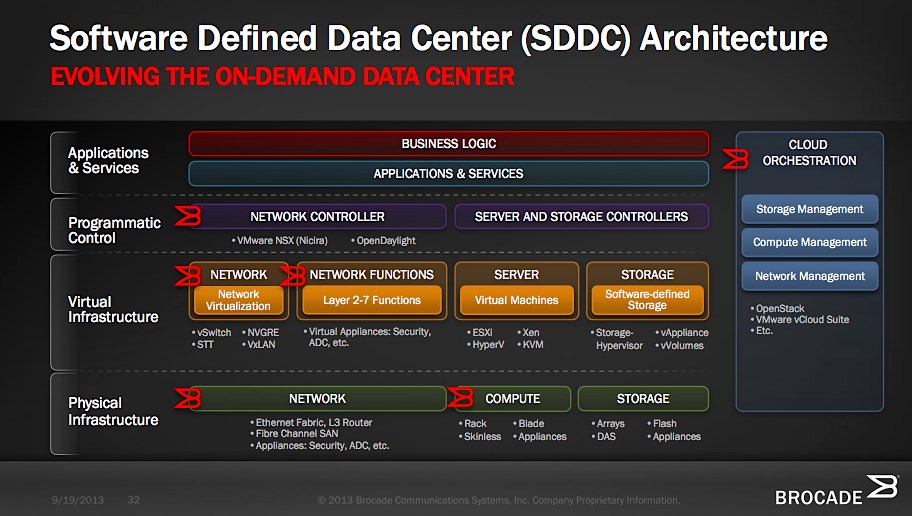Image resolution: width=912 pixels, height=516 pixels.
Task: Select the Business Logic bar
Action: pyautogui.click(x=448, y=144)
